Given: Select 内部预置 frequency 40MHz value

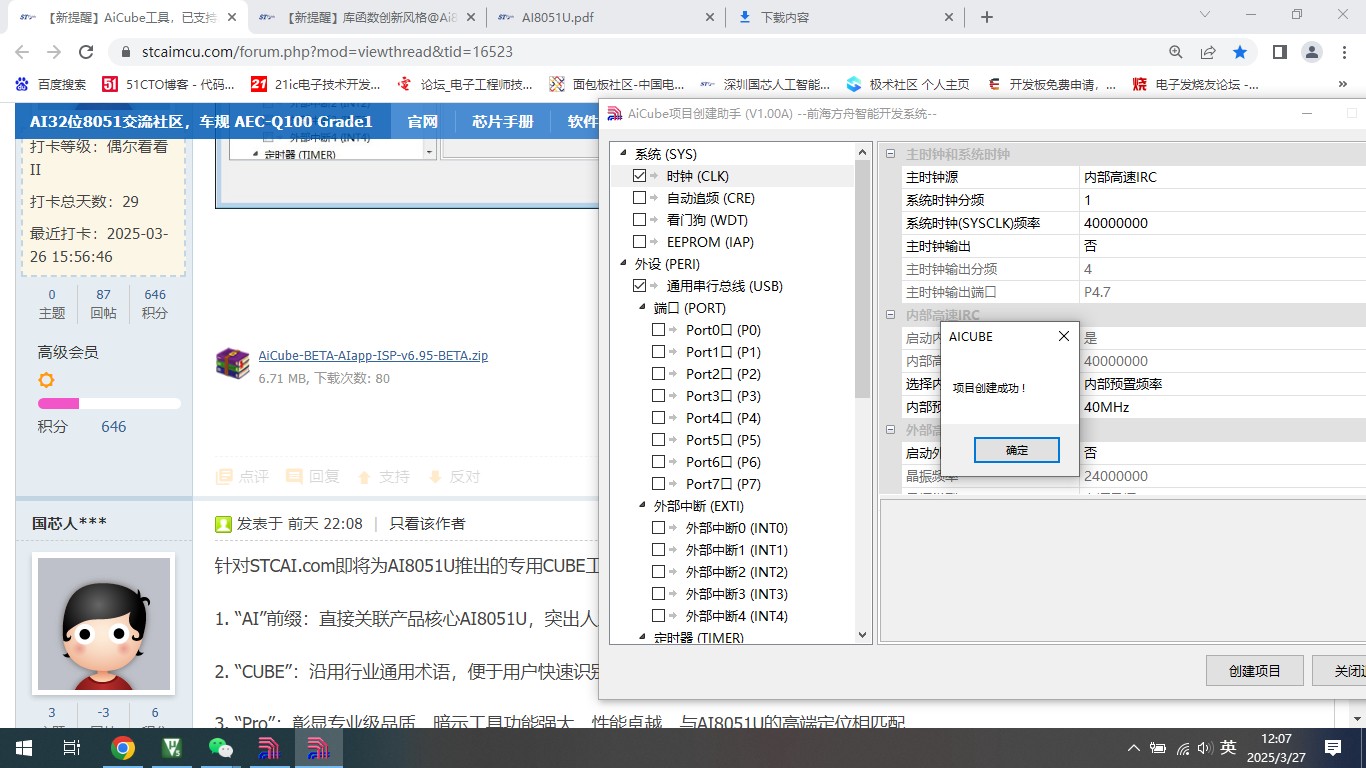Looking at the screenshot, I should [x=1222, y=407].
